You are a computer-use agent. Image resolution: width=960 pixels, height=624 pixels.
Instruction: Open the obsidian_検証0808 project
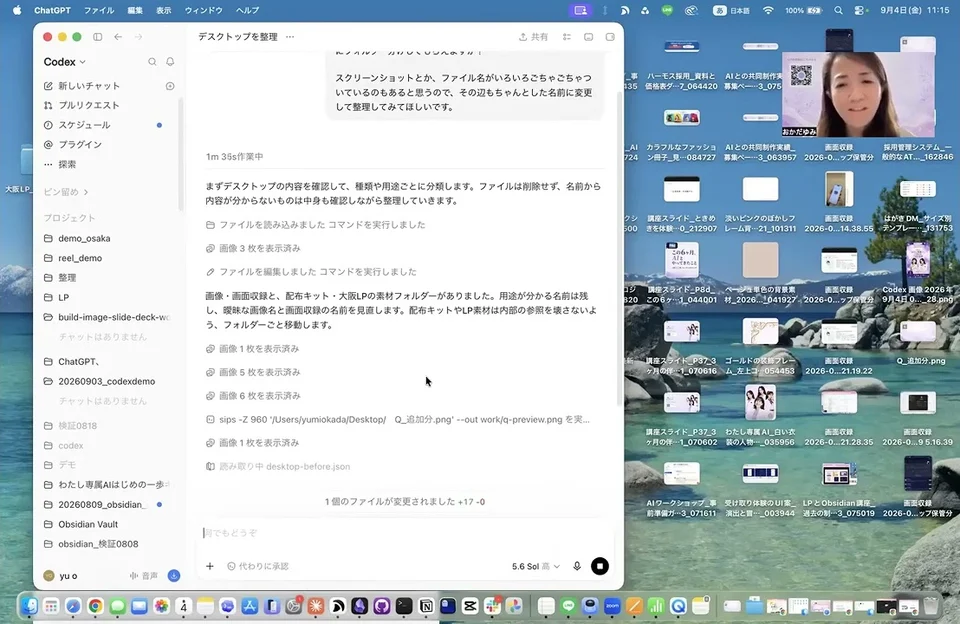pyautogui.click(x=98, y=544)
